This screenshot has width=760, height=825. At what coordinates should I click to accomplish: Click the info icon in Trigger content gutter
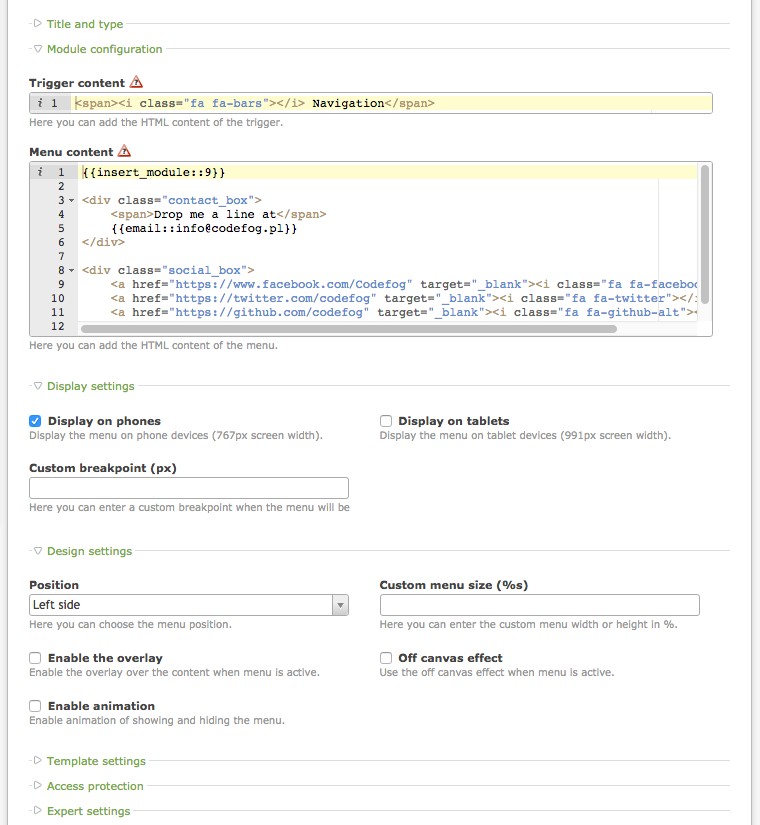pos(39,103)
